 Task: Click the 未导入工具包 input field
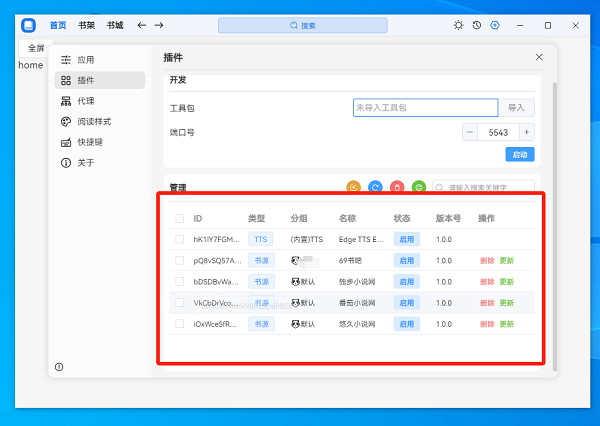pyautogui.click(x=426, y=108)
